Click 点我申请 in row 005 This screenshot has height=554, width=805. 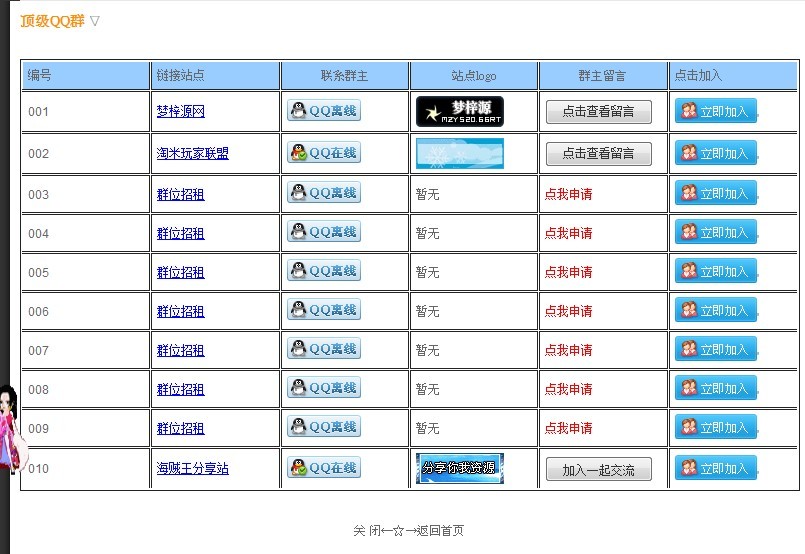[568, 272]
